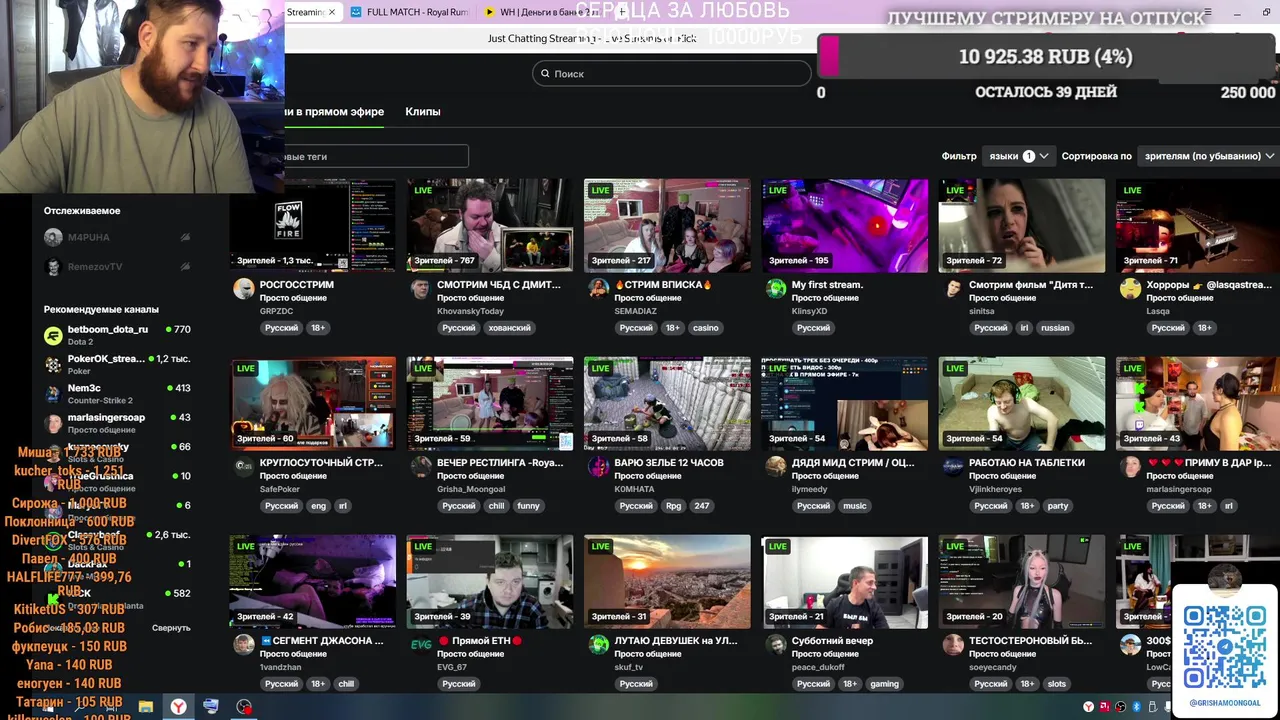Open Vjlinkheroyes channel avatar icon
1280x720 pixels.
pos(953,467)
